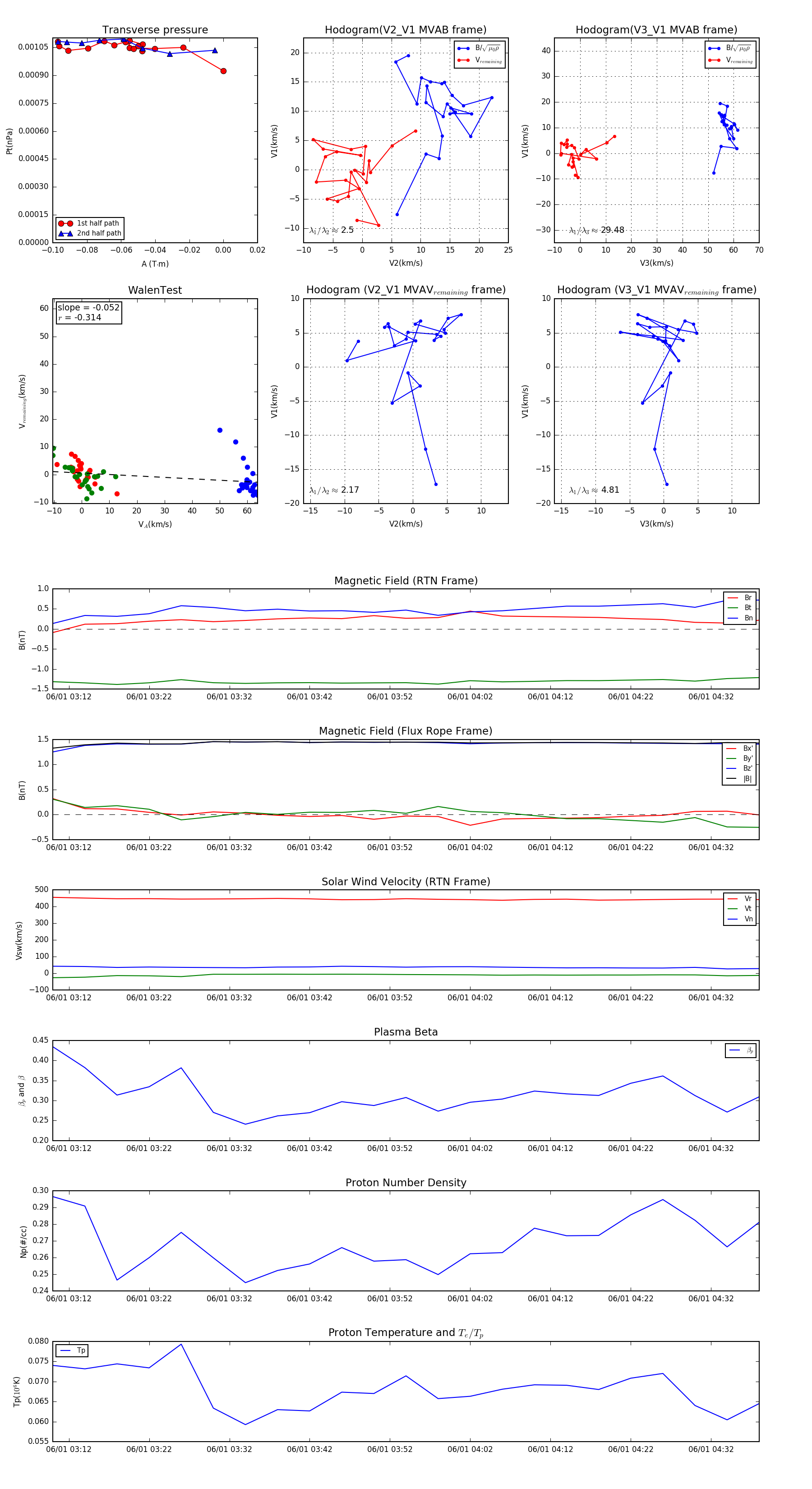Click the B/sqrt legend entry in V3_V1 hodogram
Viewport: 812px width, 1489px height.
tap(730, 48)
